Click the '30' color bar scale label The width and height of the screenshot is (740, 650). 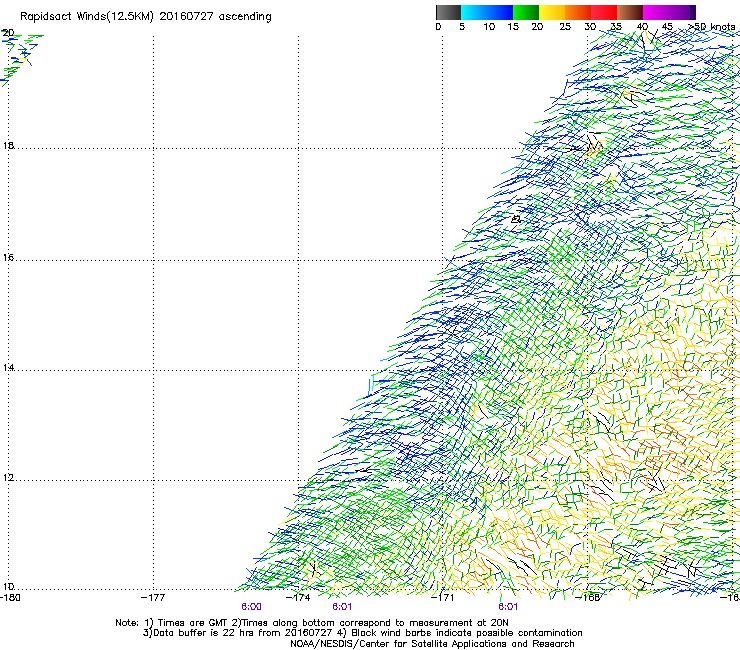[590, 27]
